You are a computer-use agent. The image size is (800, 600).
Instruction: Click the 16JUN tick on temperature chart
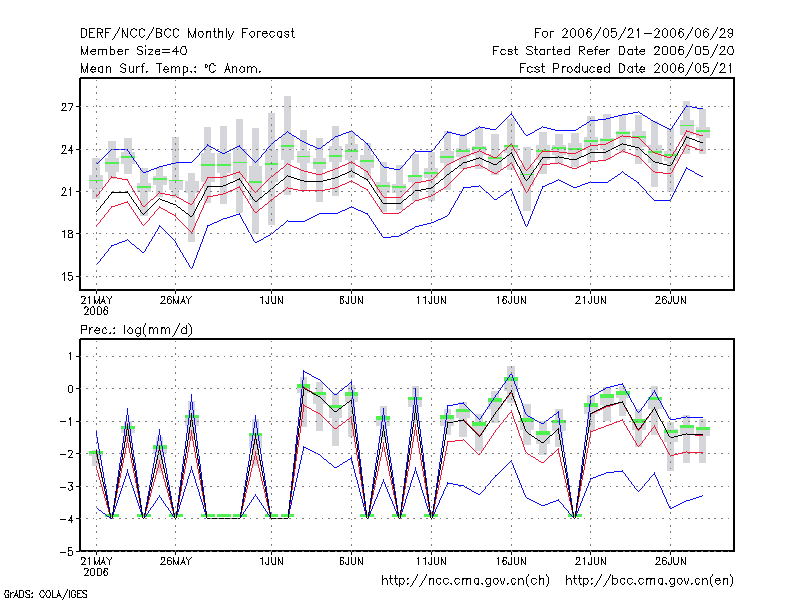coord(511,300)
